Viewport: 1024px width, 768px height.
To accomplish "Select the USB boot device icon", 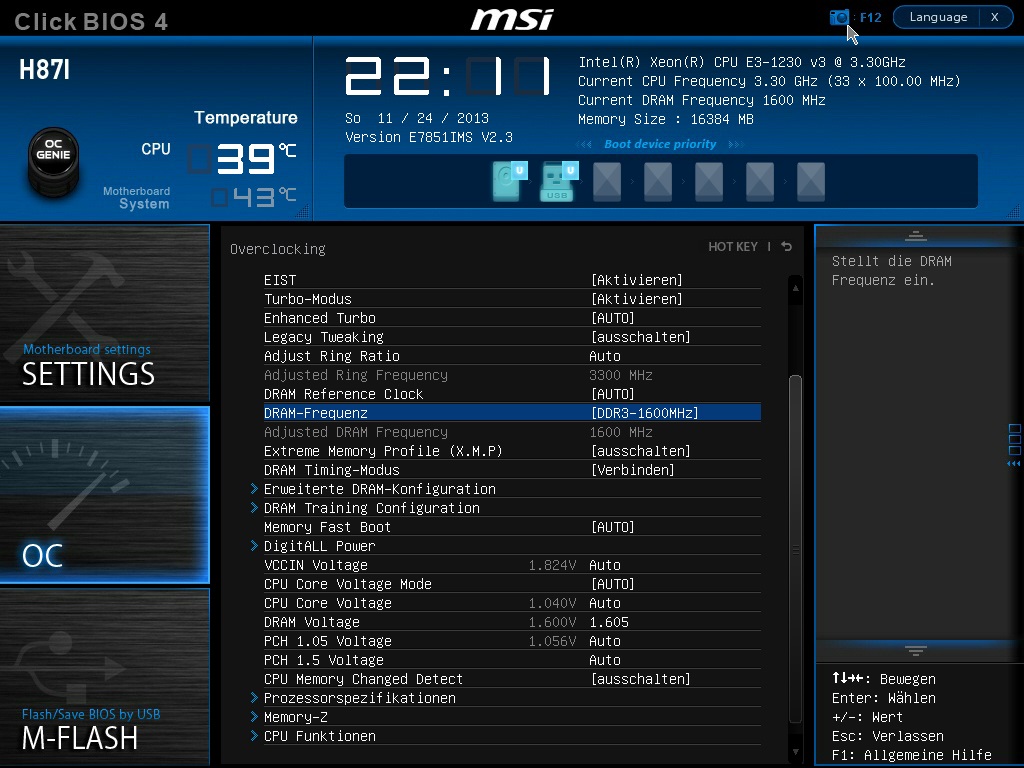I will (x=559, y=181).
